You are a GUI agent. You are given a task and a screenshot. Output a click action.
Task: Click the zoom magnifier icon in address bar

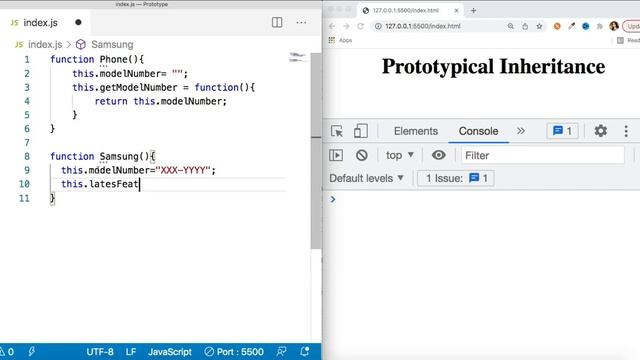511,26
